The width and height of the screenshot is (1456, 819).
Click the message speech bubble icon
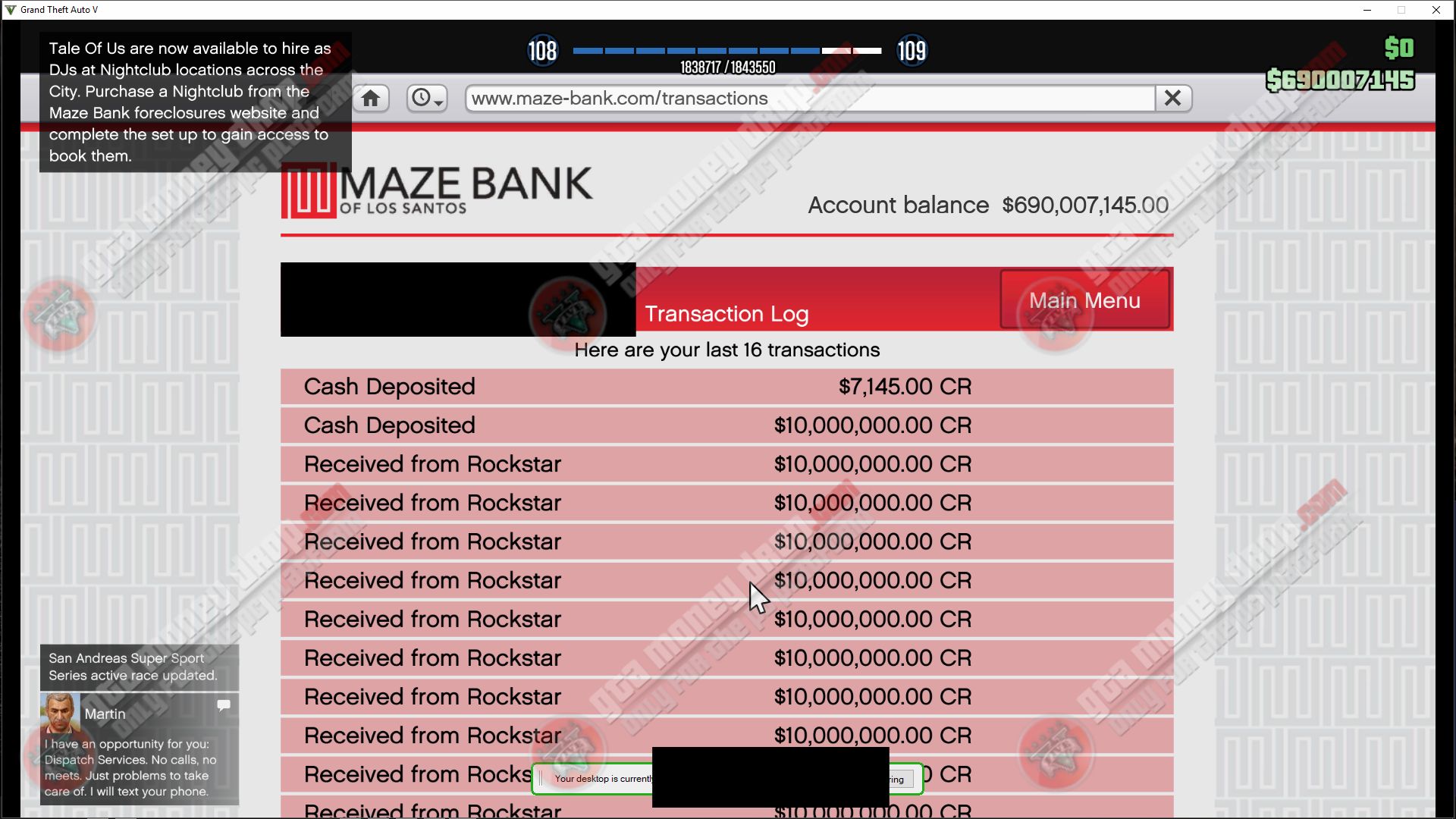224,705
